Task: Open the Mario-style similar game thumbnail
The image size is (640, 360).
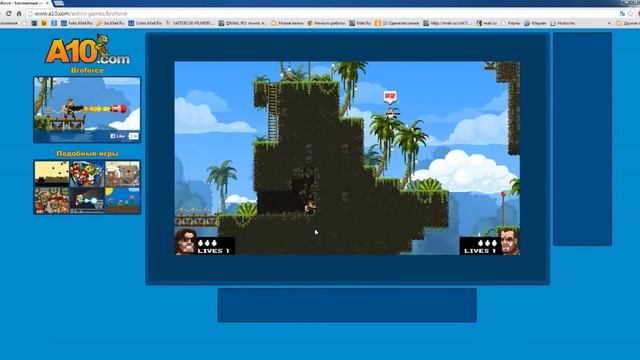Action: point(87,174)
